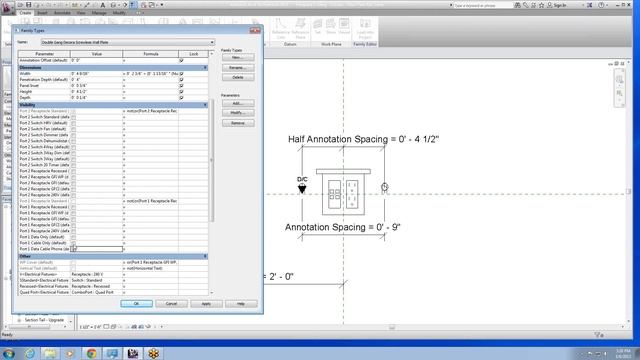Click New family type button
This screenshot has width=640, height=360.
point(238,58)
